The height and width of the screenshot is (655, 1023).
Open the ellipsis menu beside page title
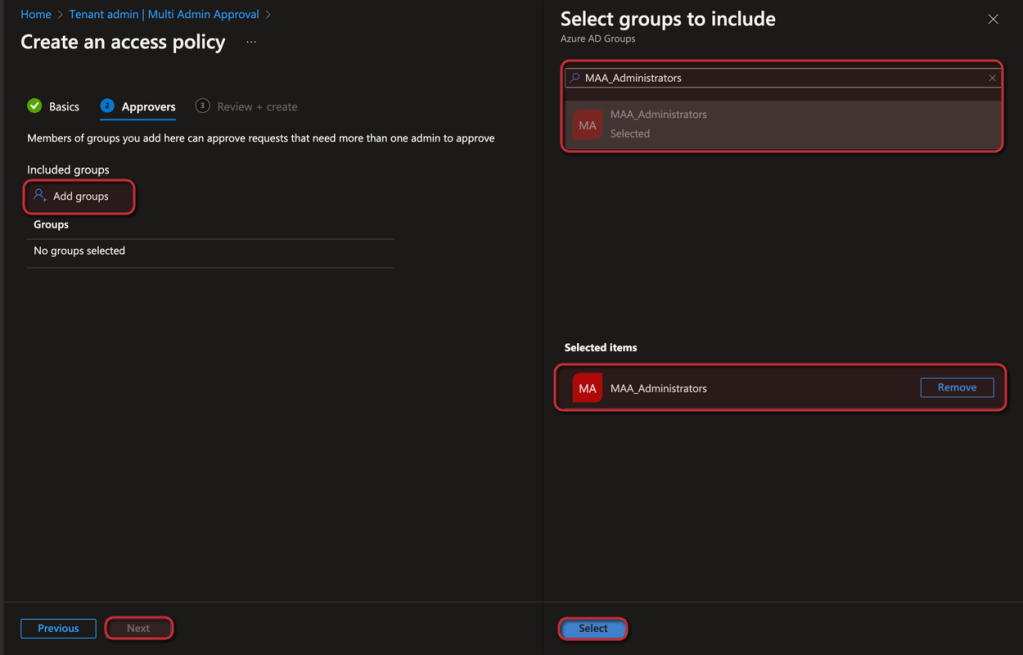point(251,42)
